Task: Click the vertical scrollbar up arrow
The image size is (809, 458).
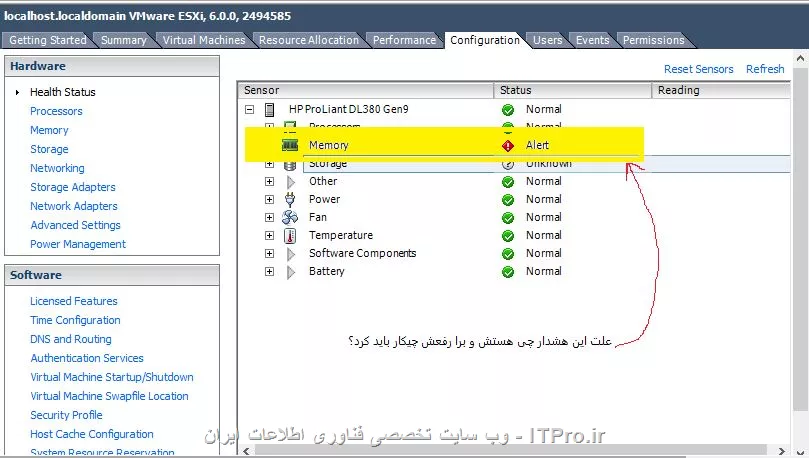Action: tap(800, 58)
